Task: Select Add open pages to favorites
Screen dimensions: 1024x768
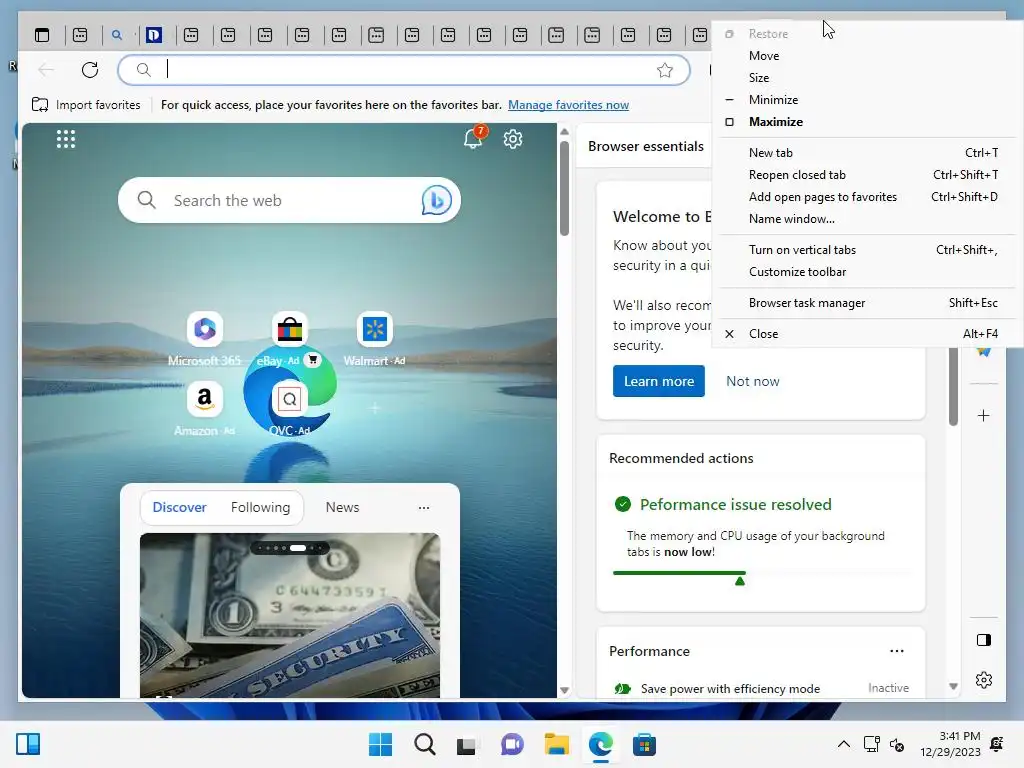Action: click(x=867, y=197)
